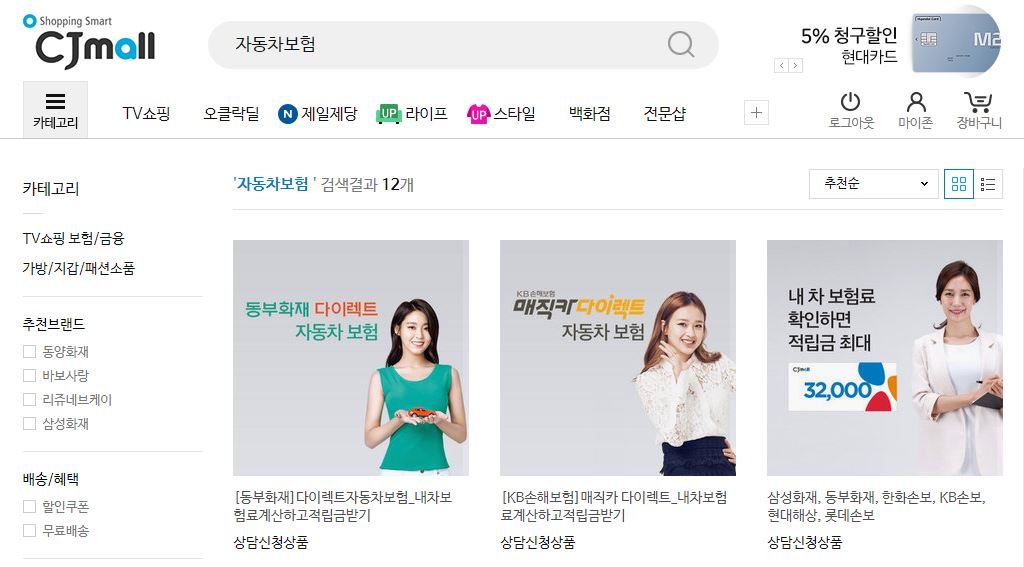1024x567 pixels.
Task: Click the magnifier search icon
Action: (680, 44)
